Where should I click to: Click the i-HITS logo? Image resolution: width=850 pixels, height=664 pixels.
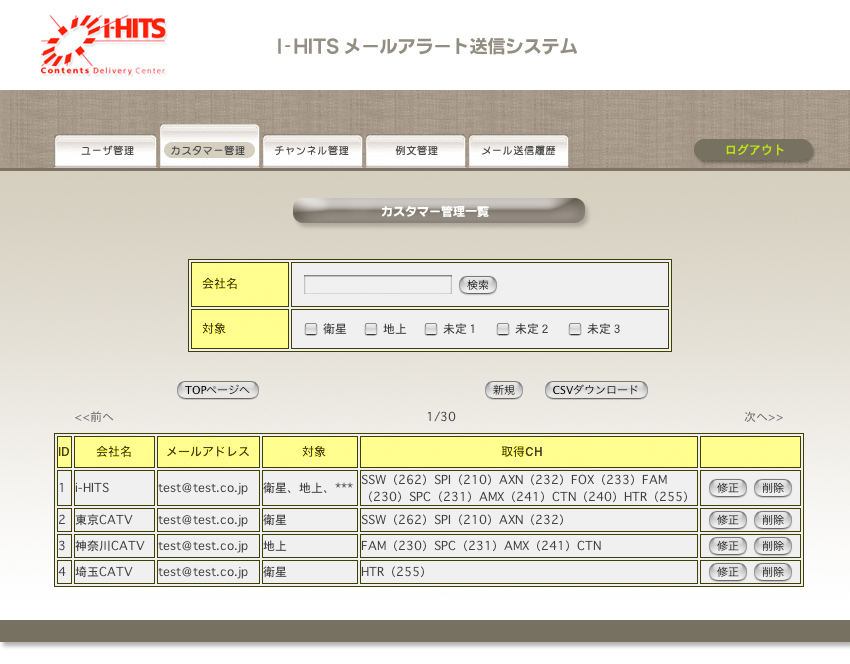[104, 45]
